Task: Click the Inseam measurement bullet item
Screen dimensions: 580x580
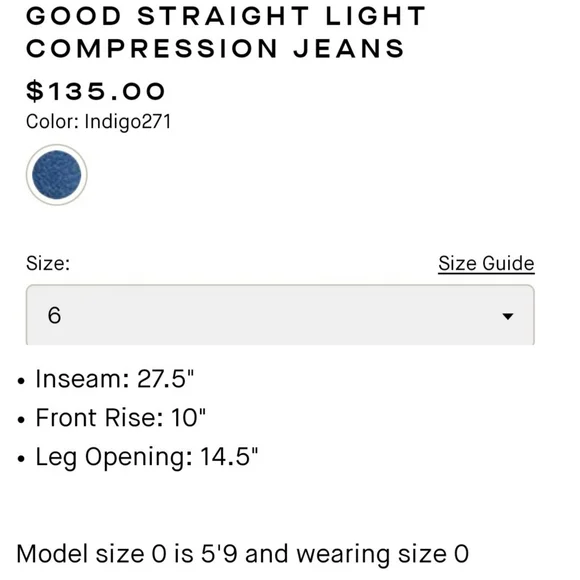Action: (105, 379)
